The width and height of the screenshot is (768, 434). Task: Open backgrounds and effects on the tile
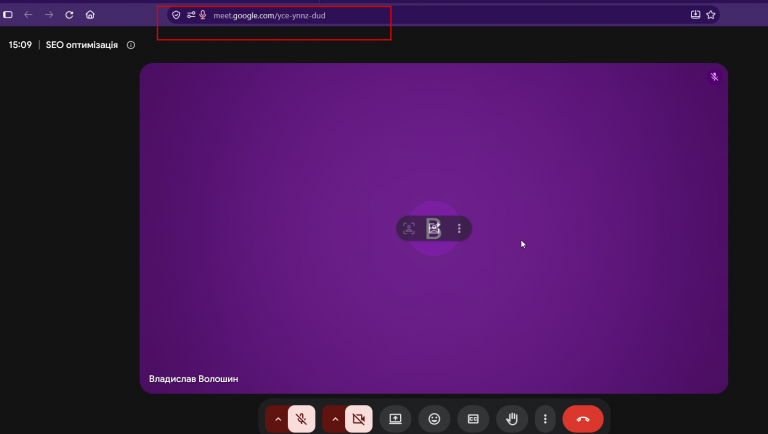434,228
